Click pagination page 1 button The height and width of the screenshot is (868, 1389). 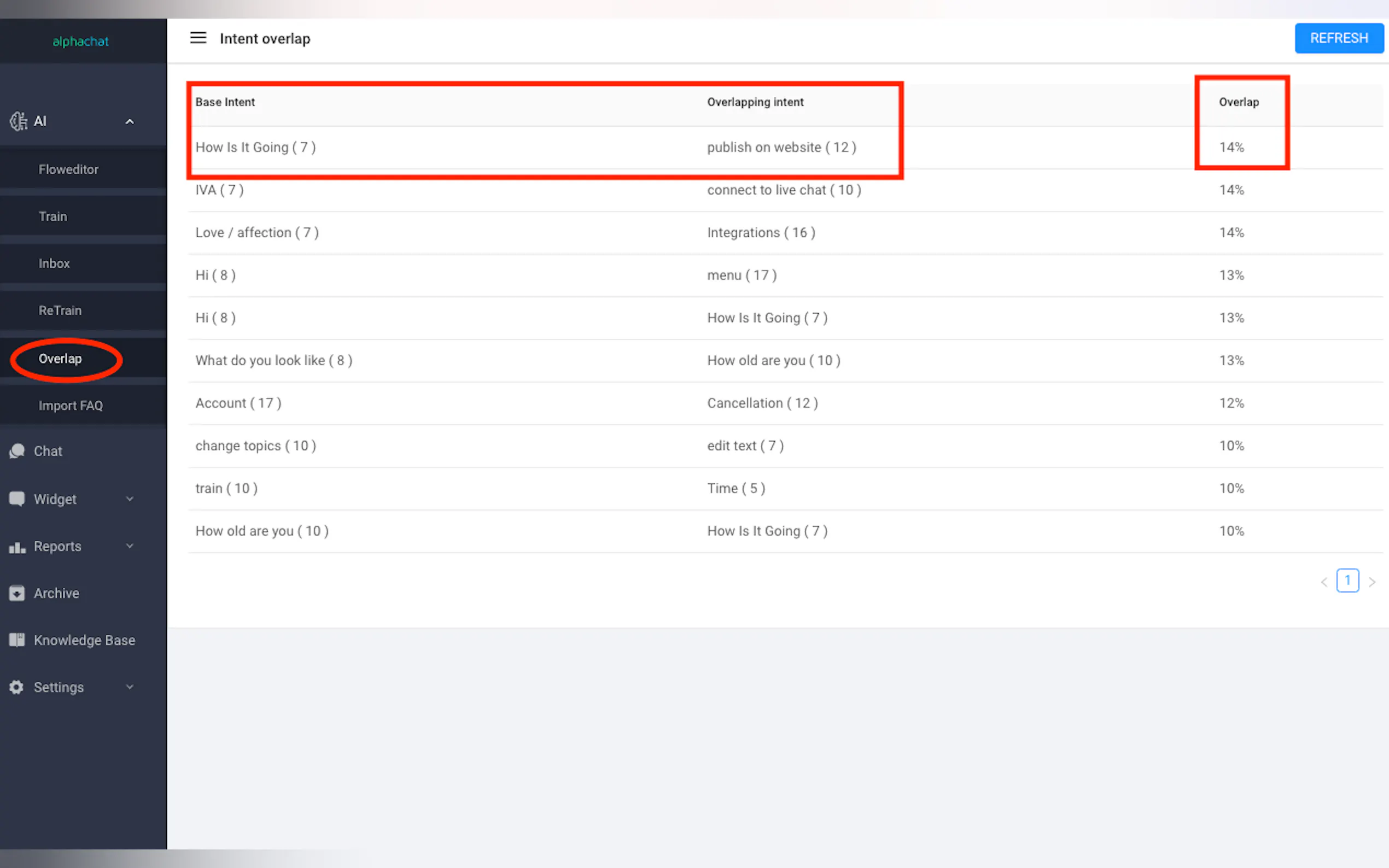tap(1347, 580)
